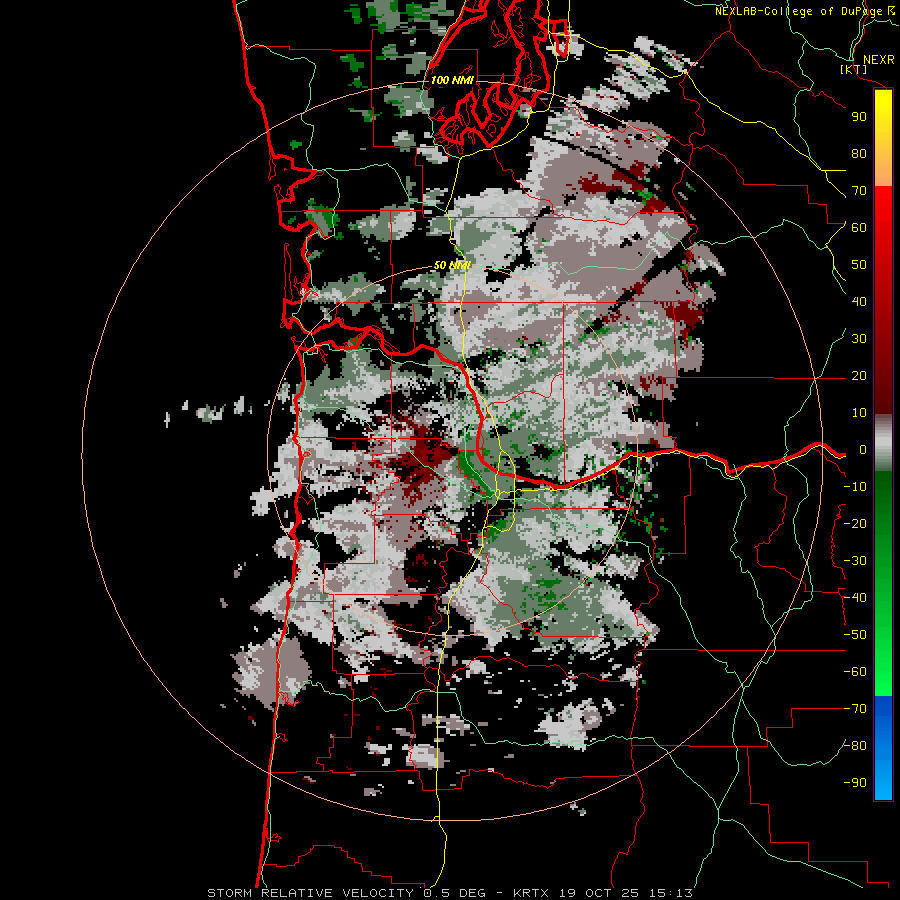Click the 70 value on the velocity scale
Screen dimensions: 900x900
pyautogui.click(x=859, y=191)
